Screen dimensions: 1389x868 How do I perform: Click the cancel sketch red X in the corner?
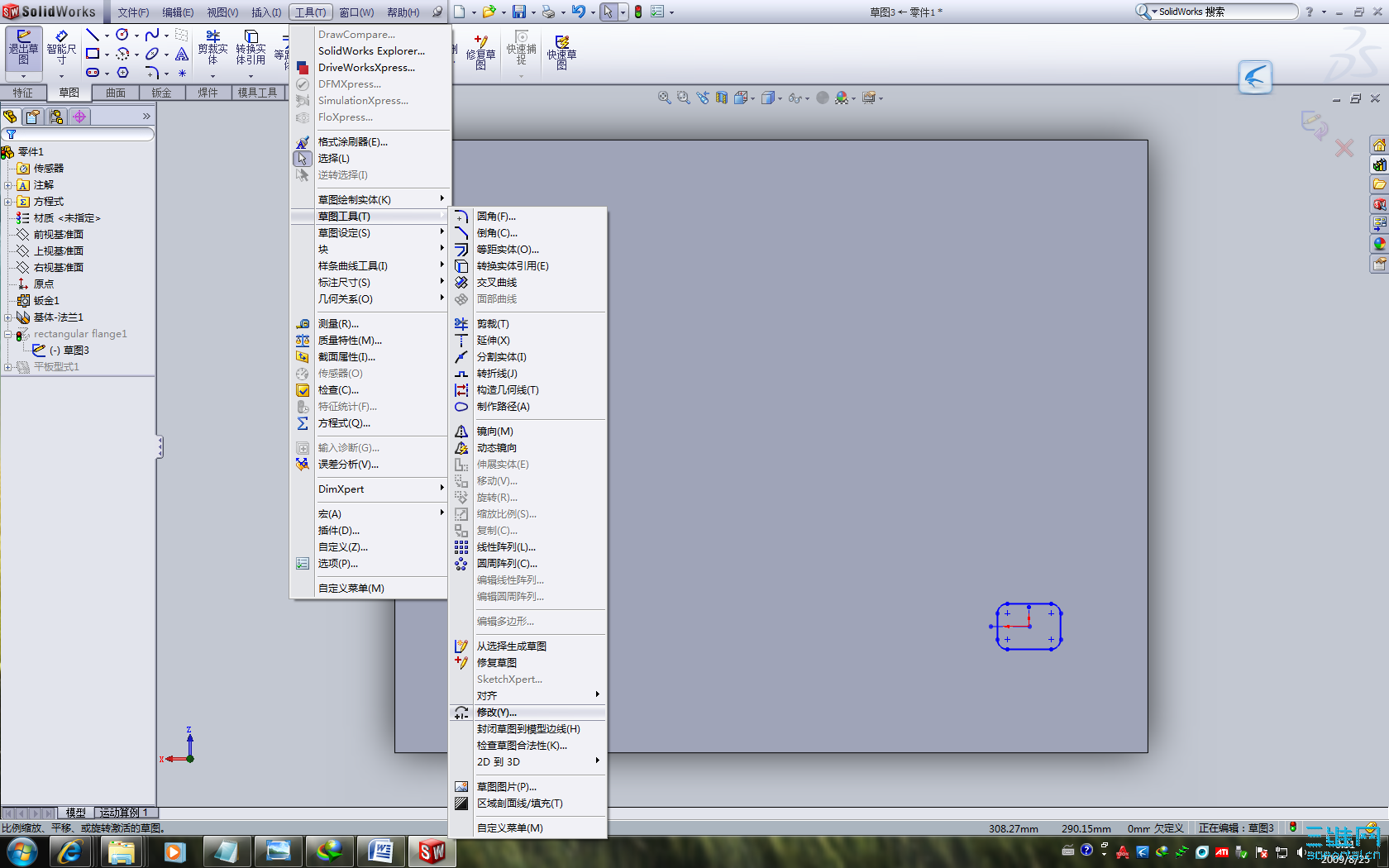[1344, 148]
